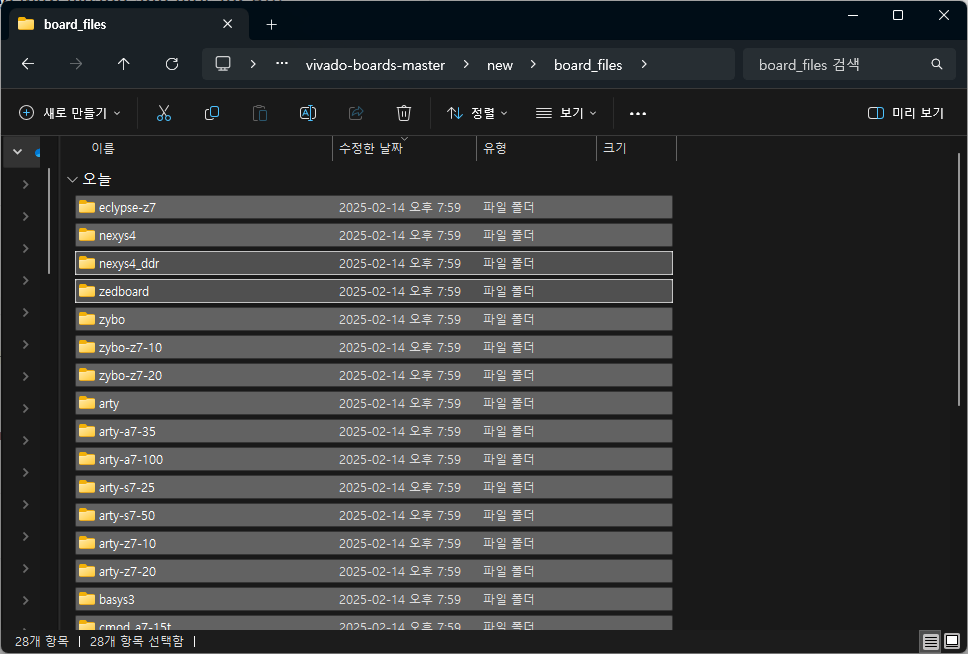The image size is (968, 654).
Task: Click the 28개 항목 선택함 status text
Action: click(x=136, y=642)
